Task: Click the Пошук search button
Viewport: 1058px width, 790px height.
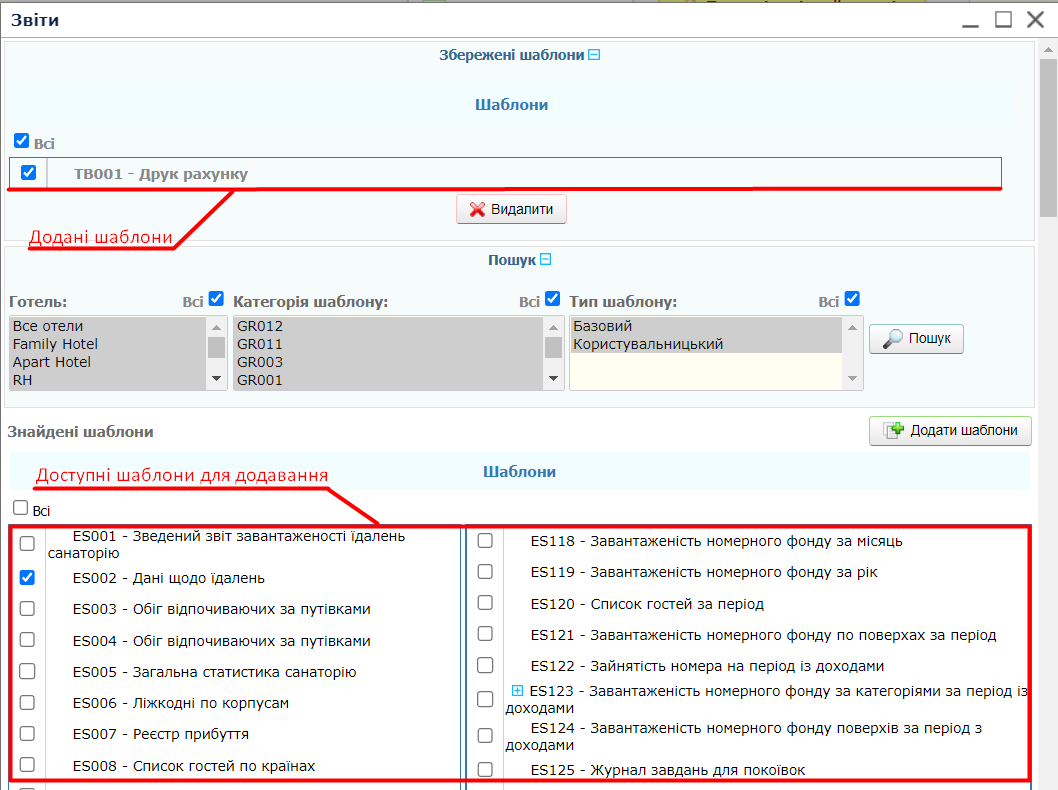Action: pos(916,339)
